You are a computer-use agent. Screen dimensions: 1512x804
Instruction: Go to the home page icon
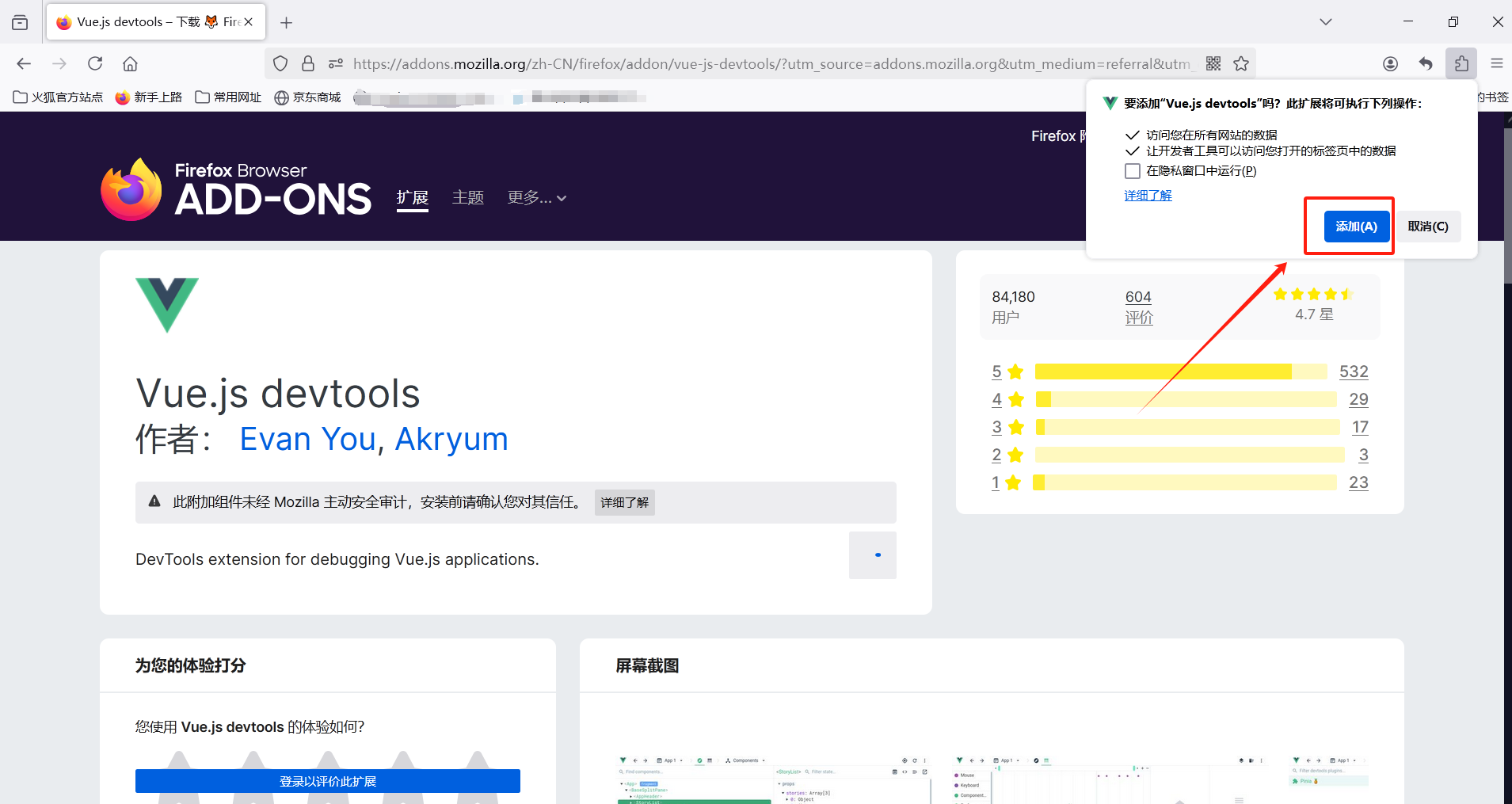pyautogui.click(x=130, y=63)
